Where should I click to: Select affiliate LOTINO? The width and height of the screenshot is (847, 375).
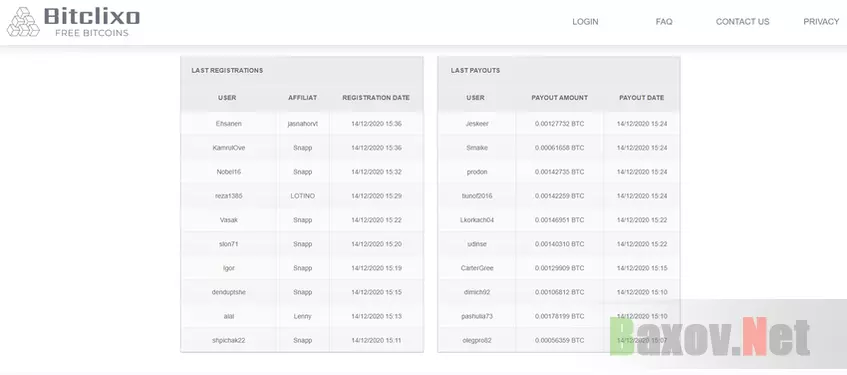[x=302, y=196]
